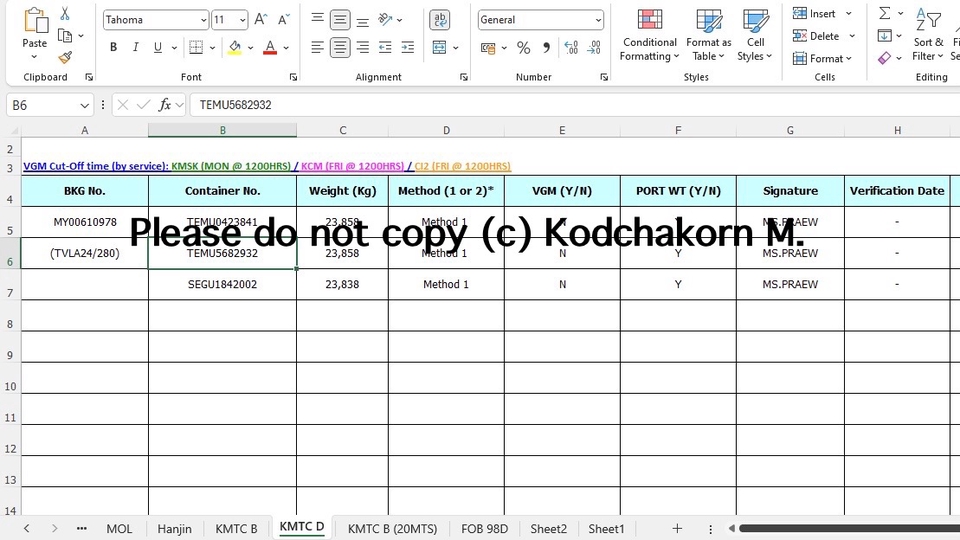
Task: Apply cell borders with Borders icon
Action: tap(196, 47)
